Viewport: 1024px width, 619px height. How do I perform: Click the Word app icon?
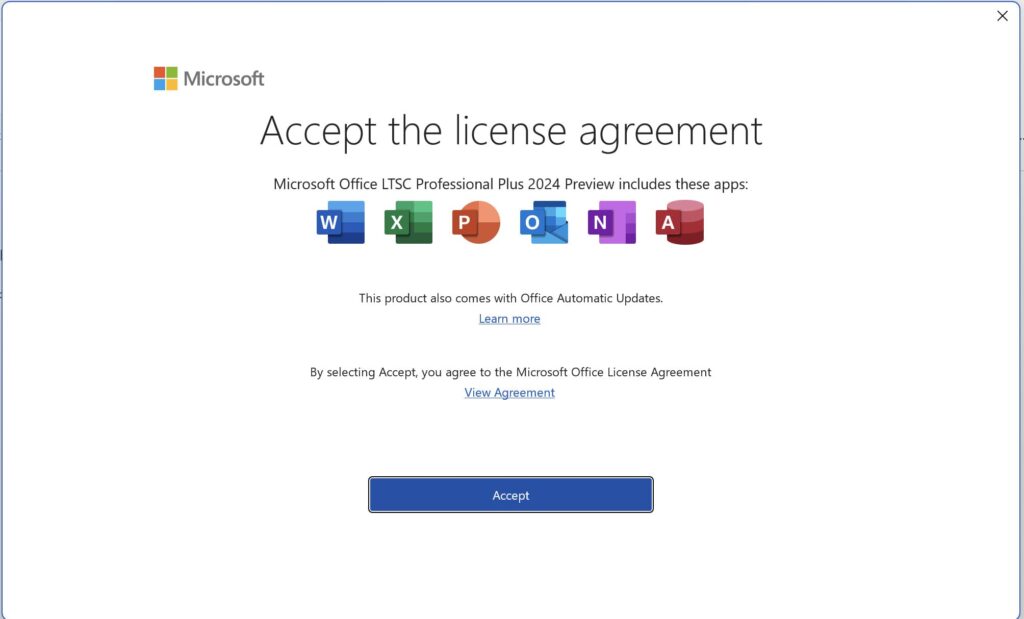(340, 222)
